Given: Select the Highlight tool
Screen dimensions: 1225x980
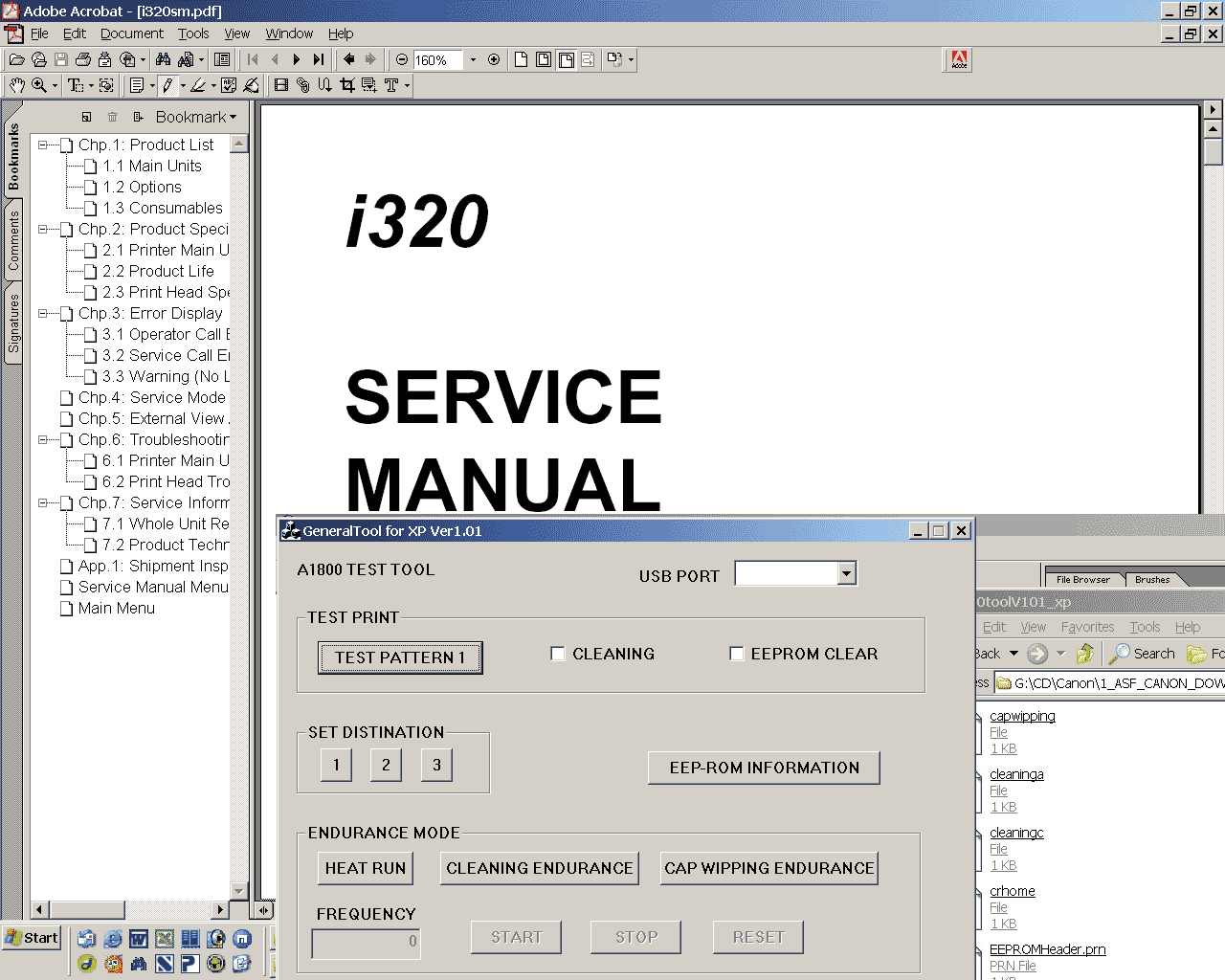Looking at the screenshot, I should [x=198, y=85].
